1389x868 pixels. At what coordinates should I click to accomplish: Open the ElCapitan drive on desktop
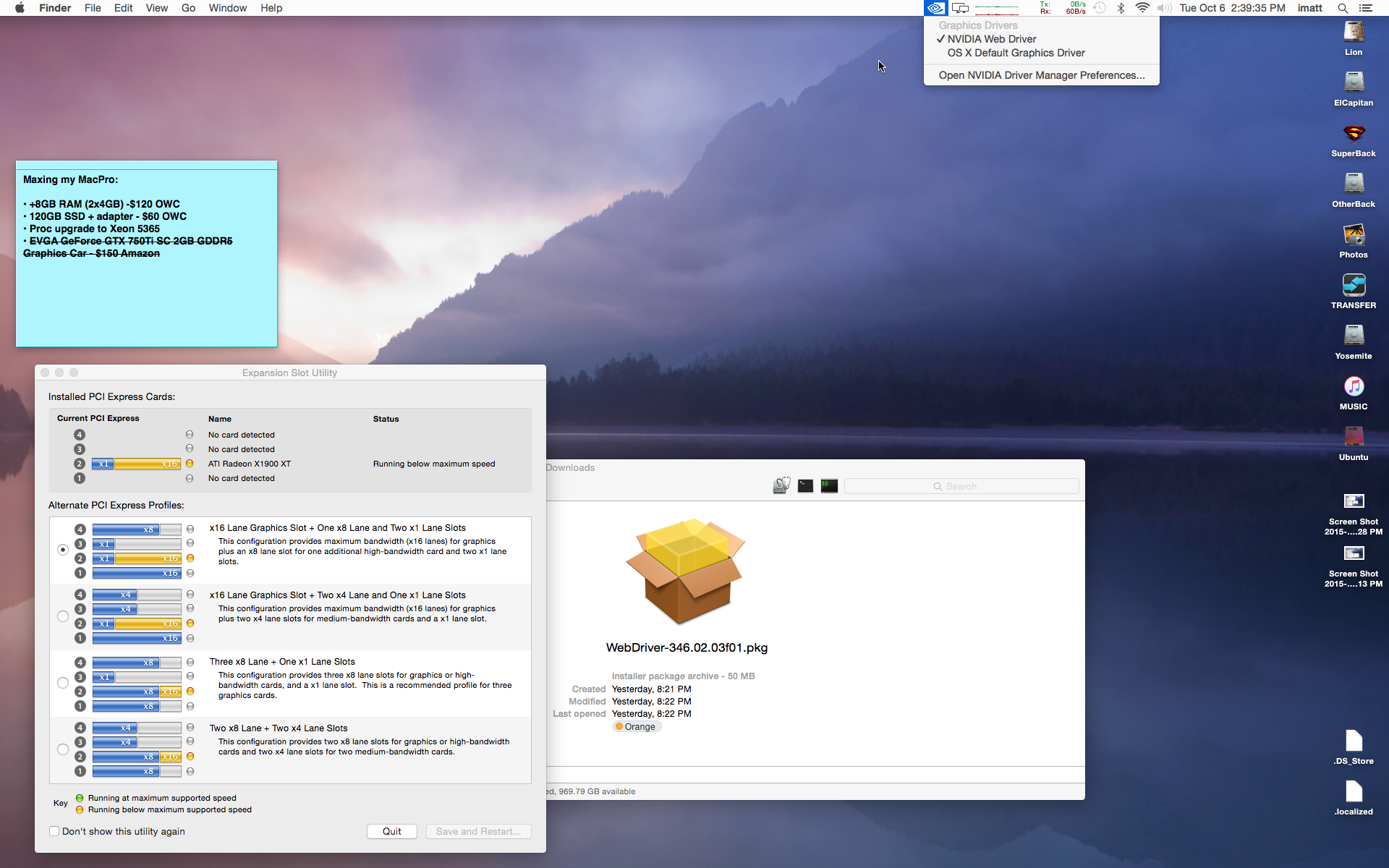1353,83
